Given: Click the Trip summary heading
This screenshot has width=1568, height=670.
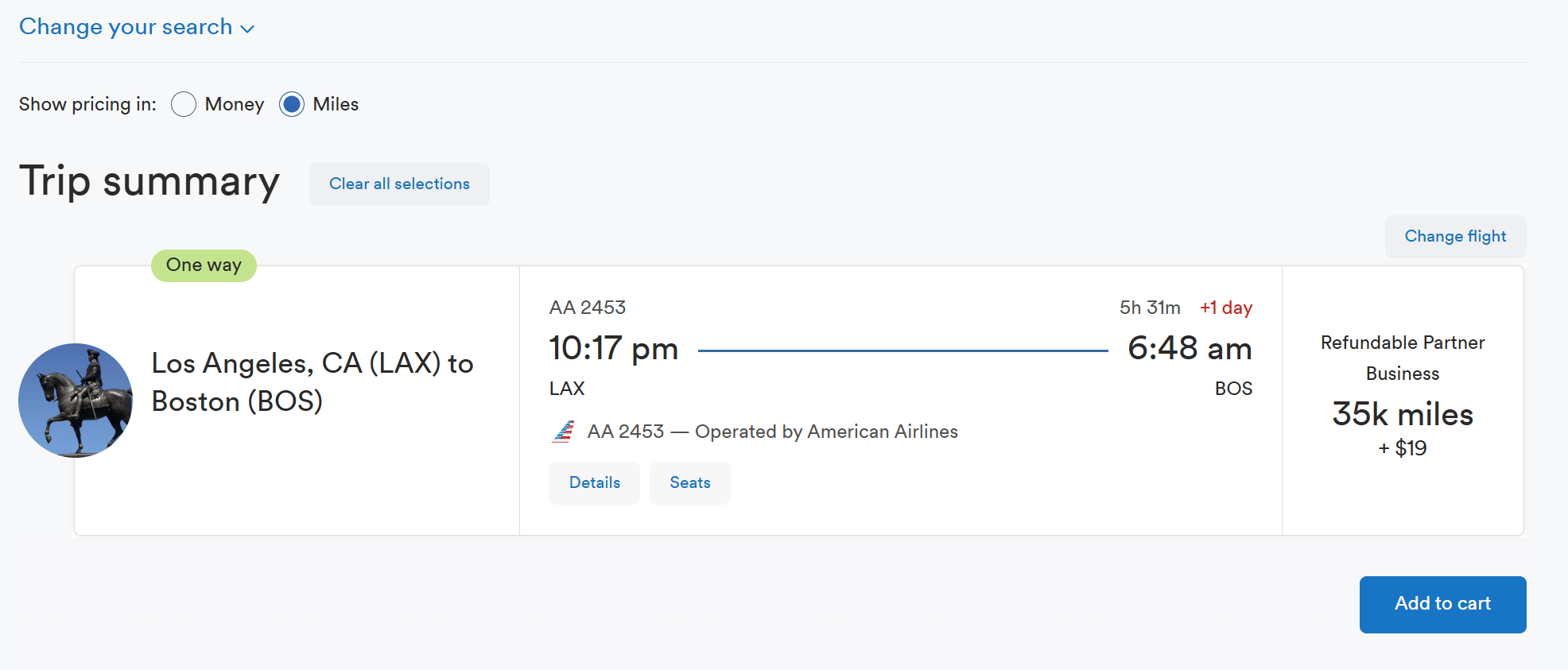Looking at the screenshot, I should coord(149,181).
